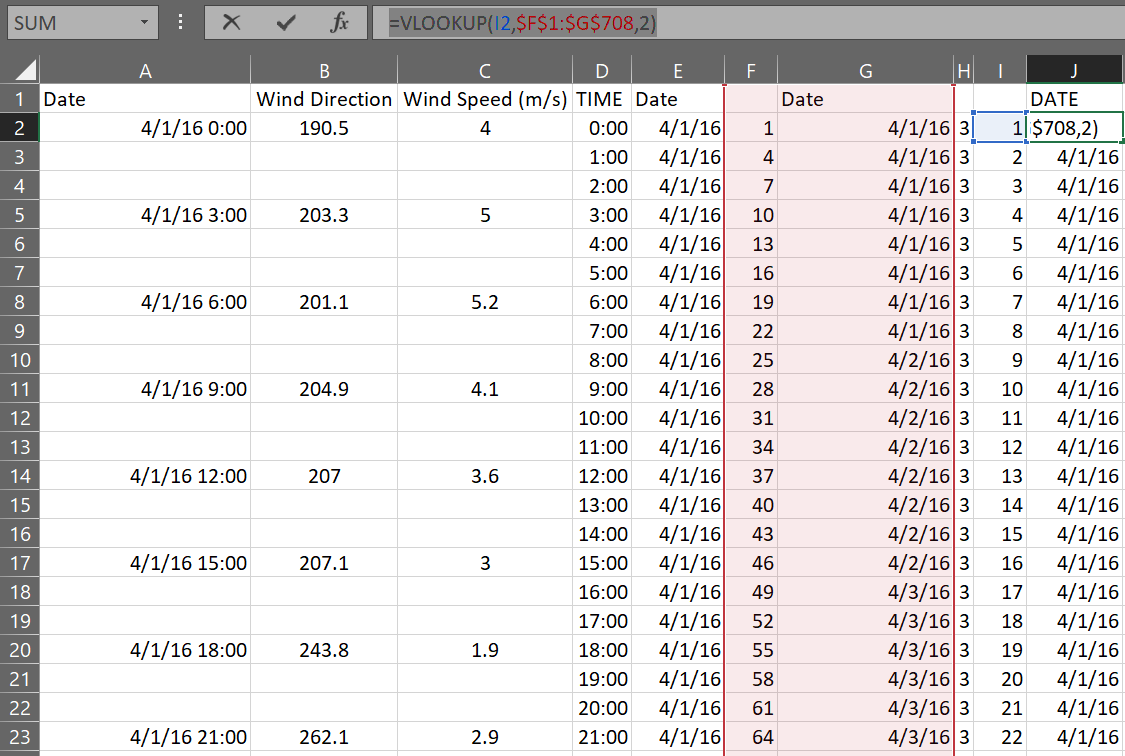Select column J header

coord(1074,70)
